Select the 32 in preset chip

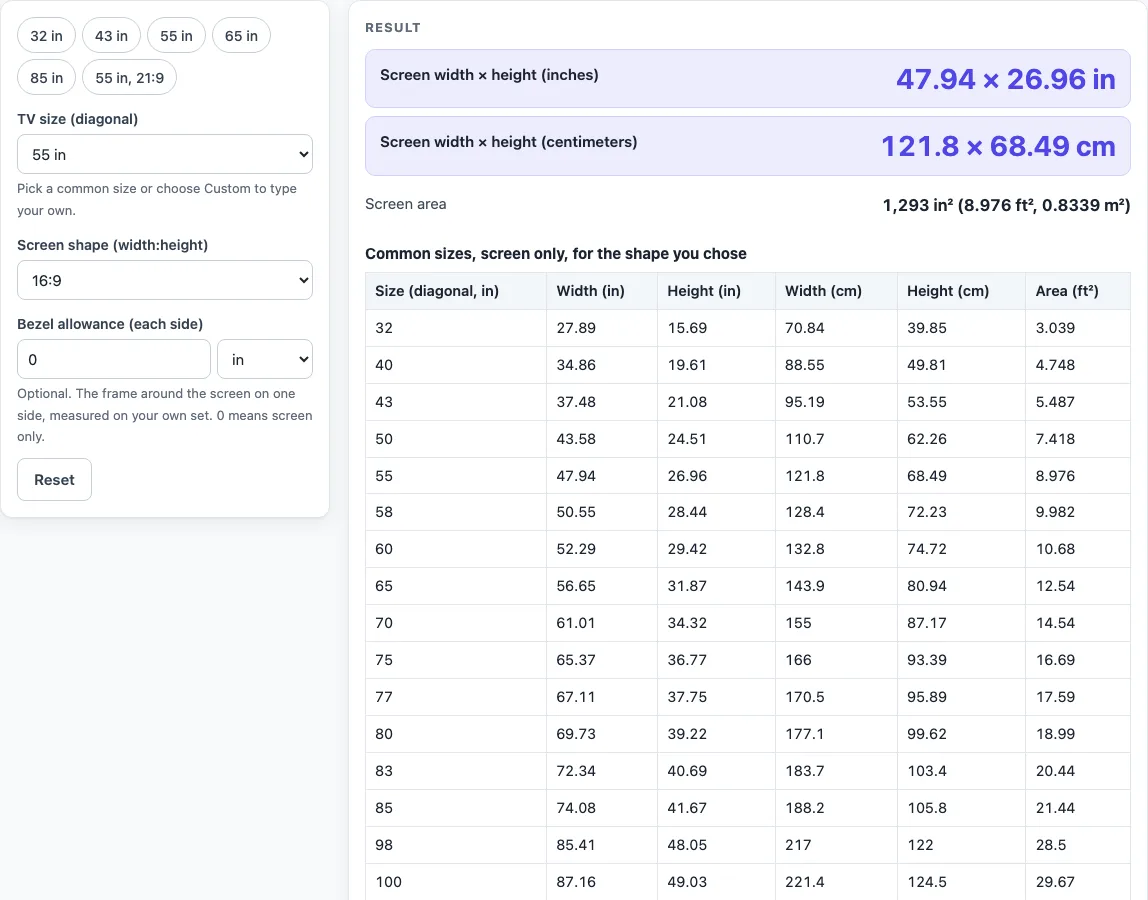pos(46,36)
